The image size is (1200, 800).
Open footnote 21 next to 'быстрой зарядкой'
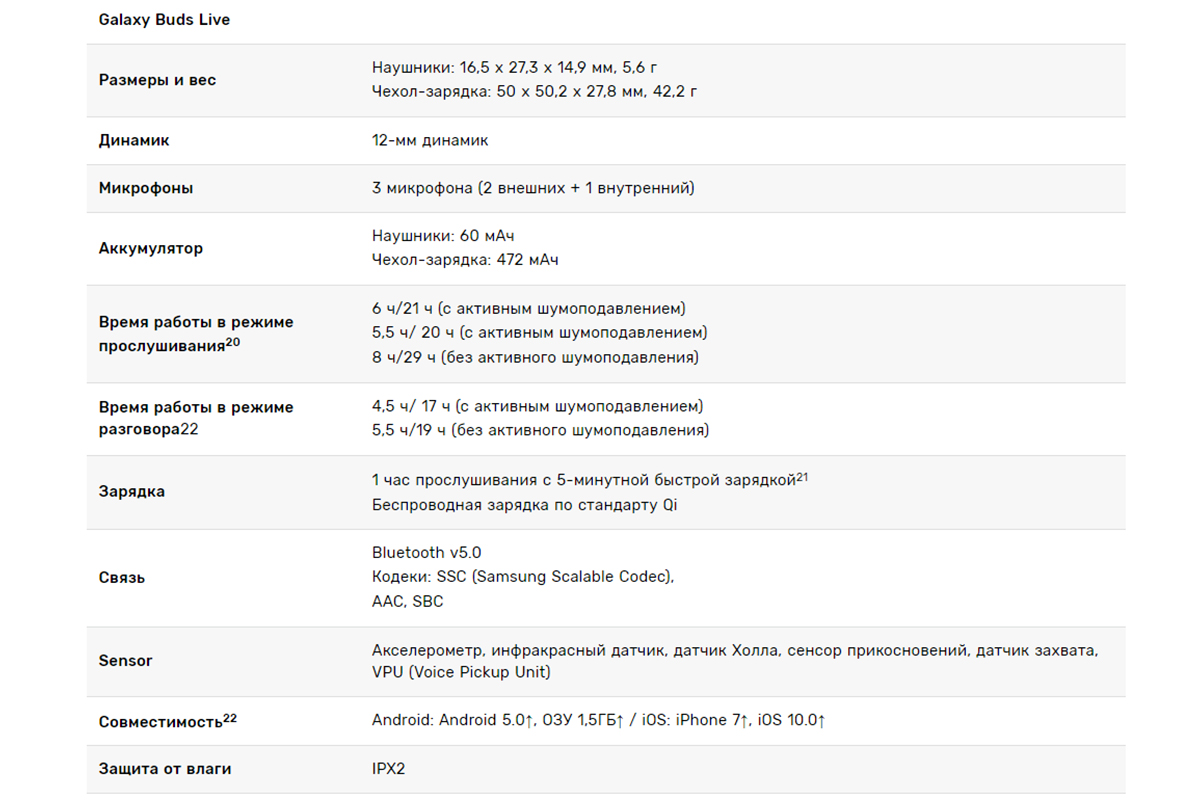tap(802, 478)
